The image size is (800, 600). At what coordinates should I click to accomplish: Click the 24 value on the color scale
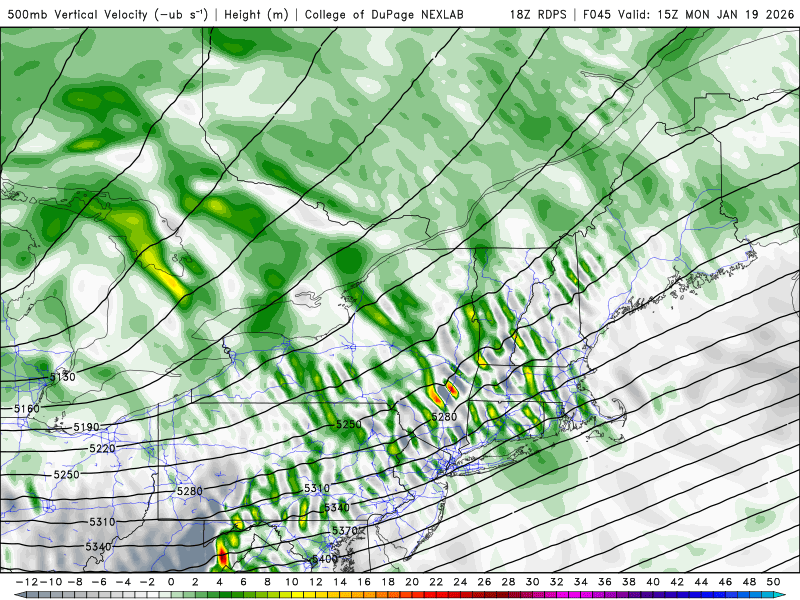pyautogui.click(x=460, y=582)
